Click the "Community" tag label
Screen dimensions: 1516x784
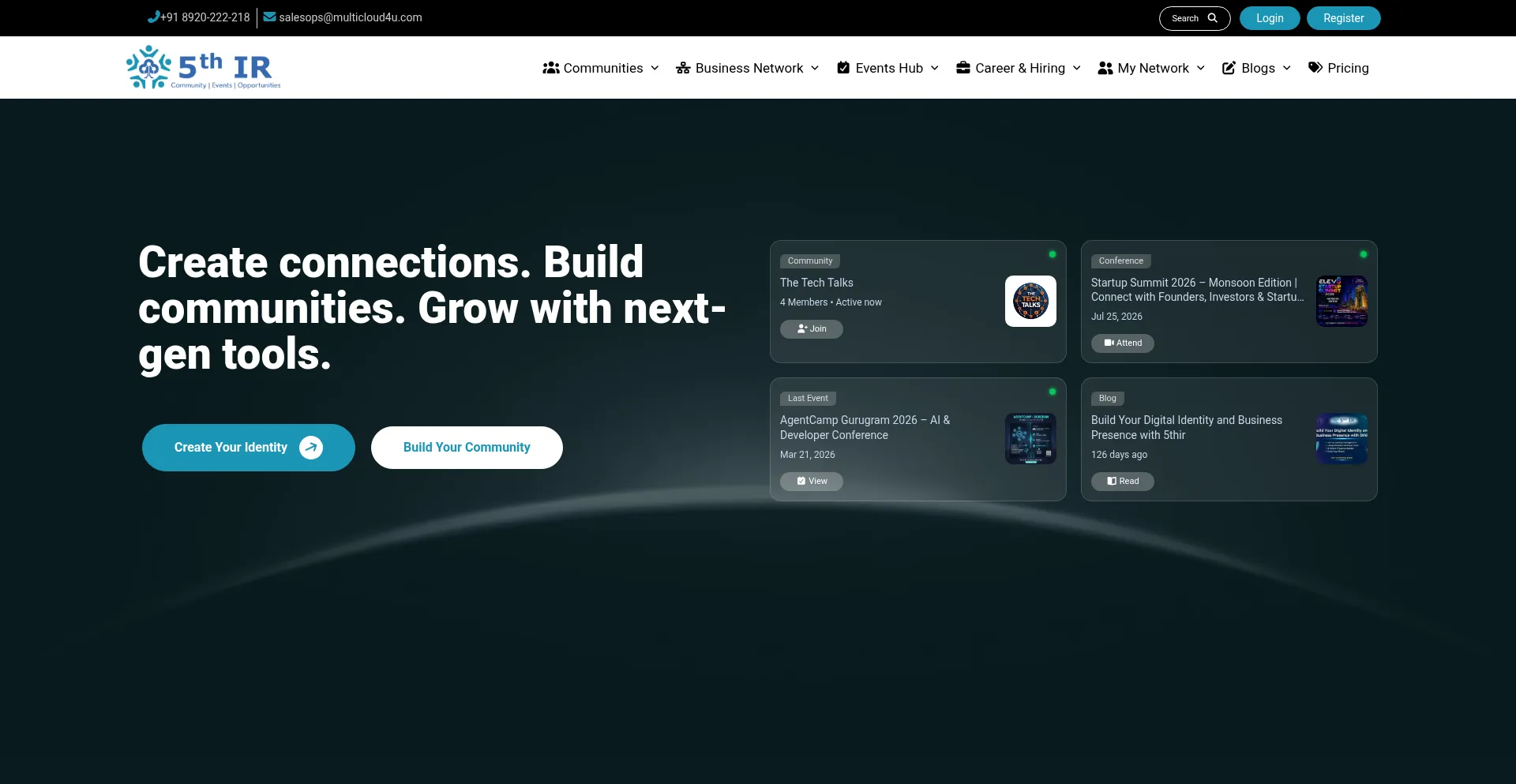[810, 261]
